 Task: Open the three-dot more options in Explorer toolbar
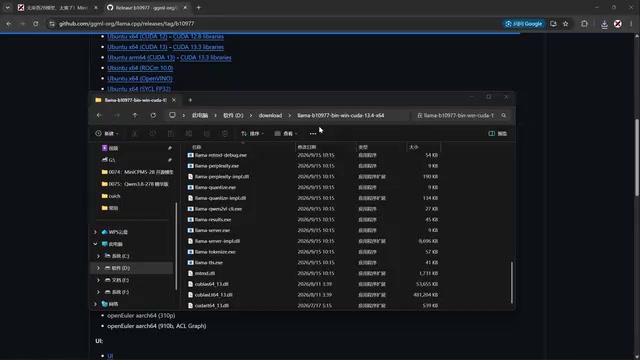pos(313,133)
